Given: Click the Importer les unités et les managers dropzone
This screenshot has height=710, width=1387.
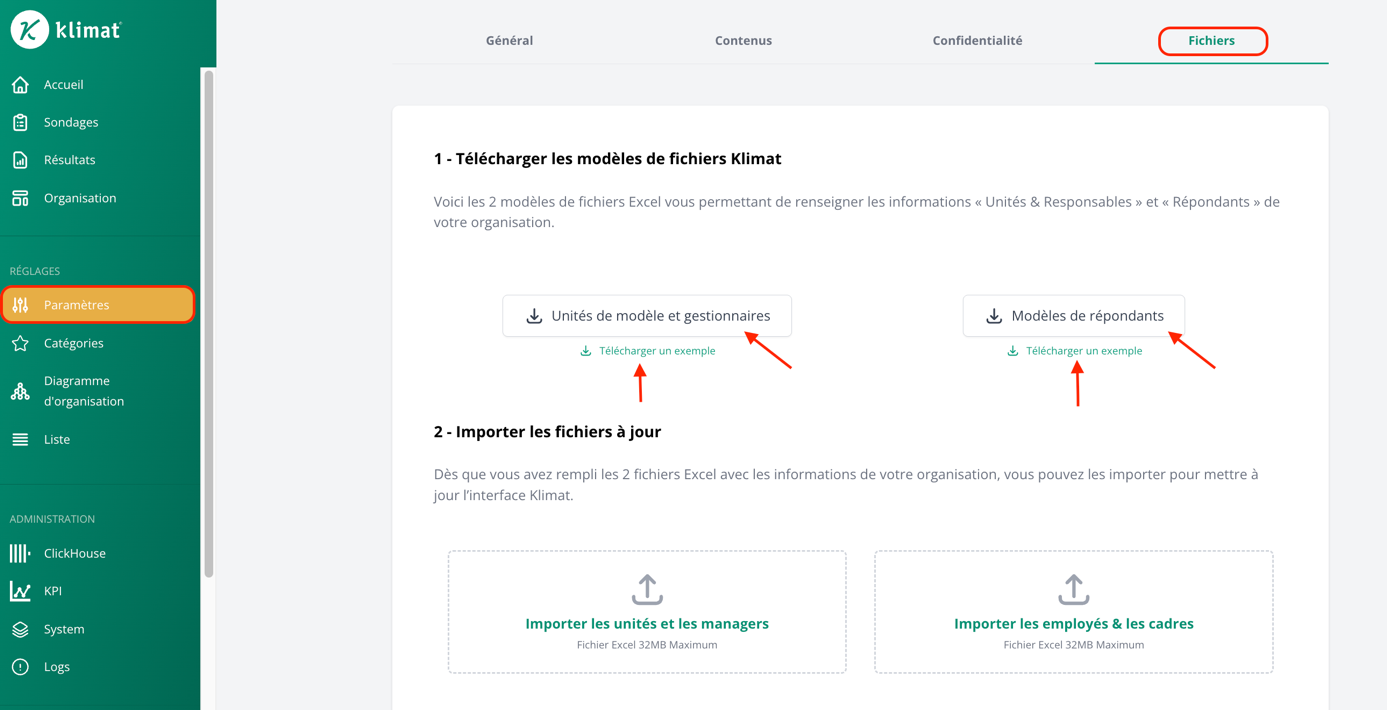Looking at the screenshot, I should pos(647,612).
